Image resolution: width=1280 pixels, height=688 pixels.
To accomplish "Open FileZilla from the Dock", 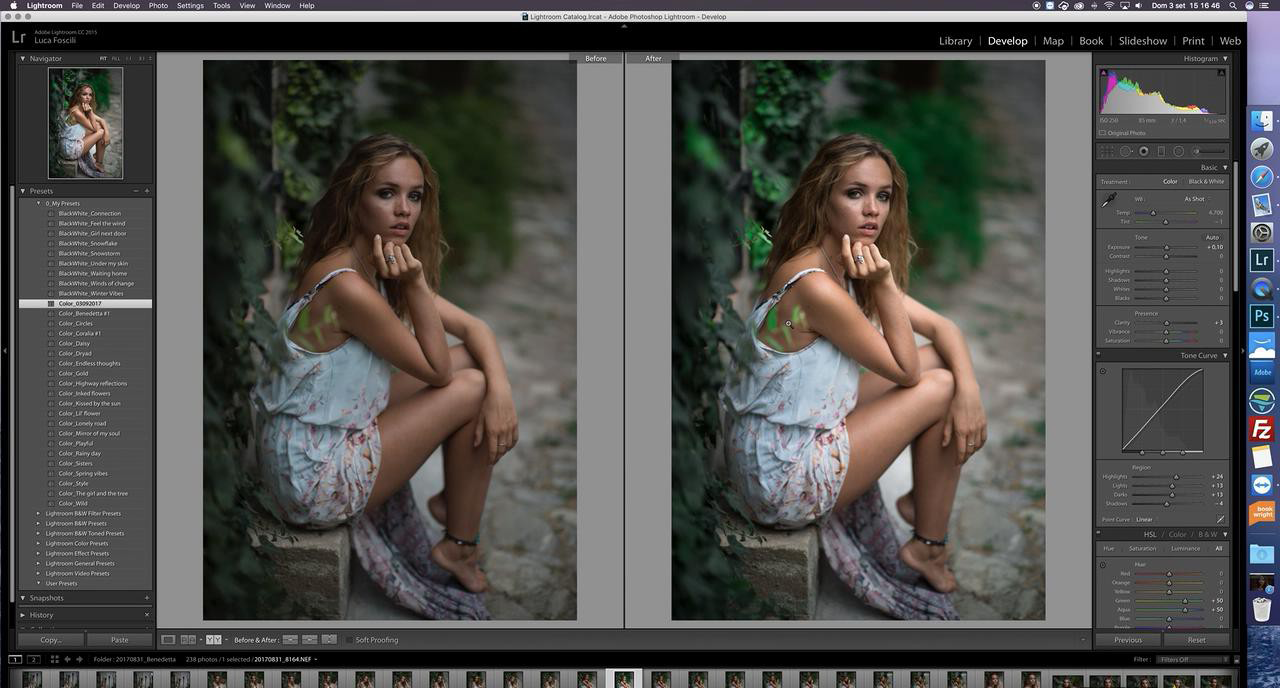I will 1262,429.
